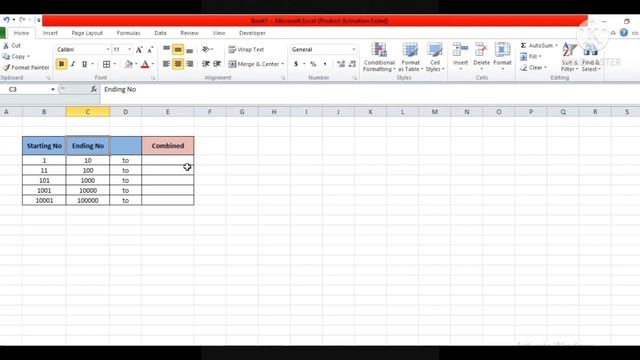640x360 pixels.
Task: Click Wrap Text
Action: point(246,49)
